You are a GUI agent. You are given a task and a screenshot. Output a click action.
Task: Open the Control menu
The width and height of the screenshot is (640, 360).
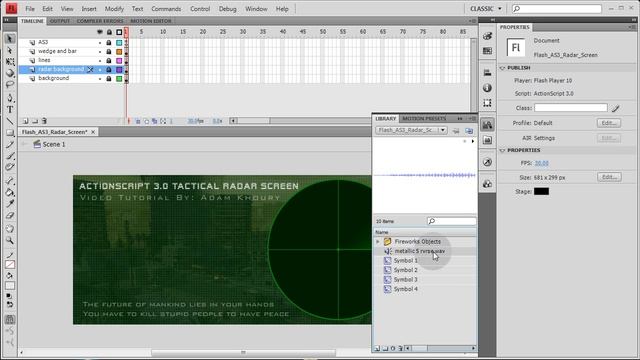pos(200,9)
